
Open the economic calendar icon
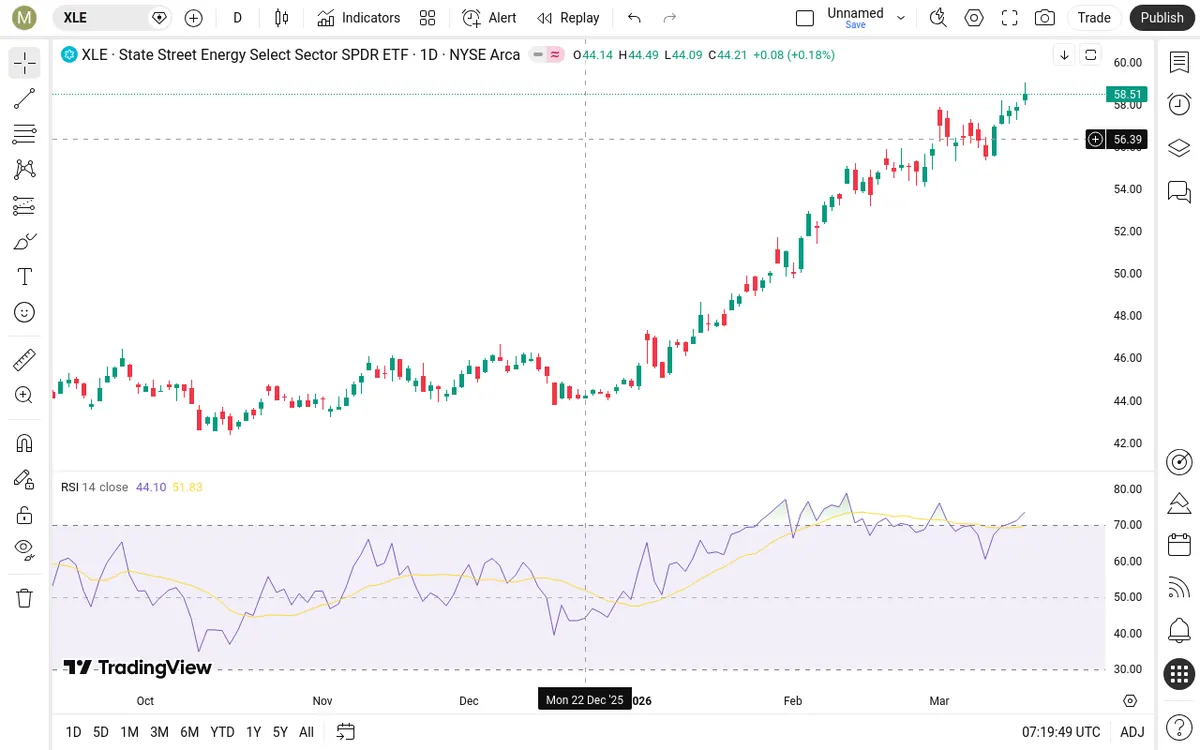pyautogui.click(x=1179, y=546)
